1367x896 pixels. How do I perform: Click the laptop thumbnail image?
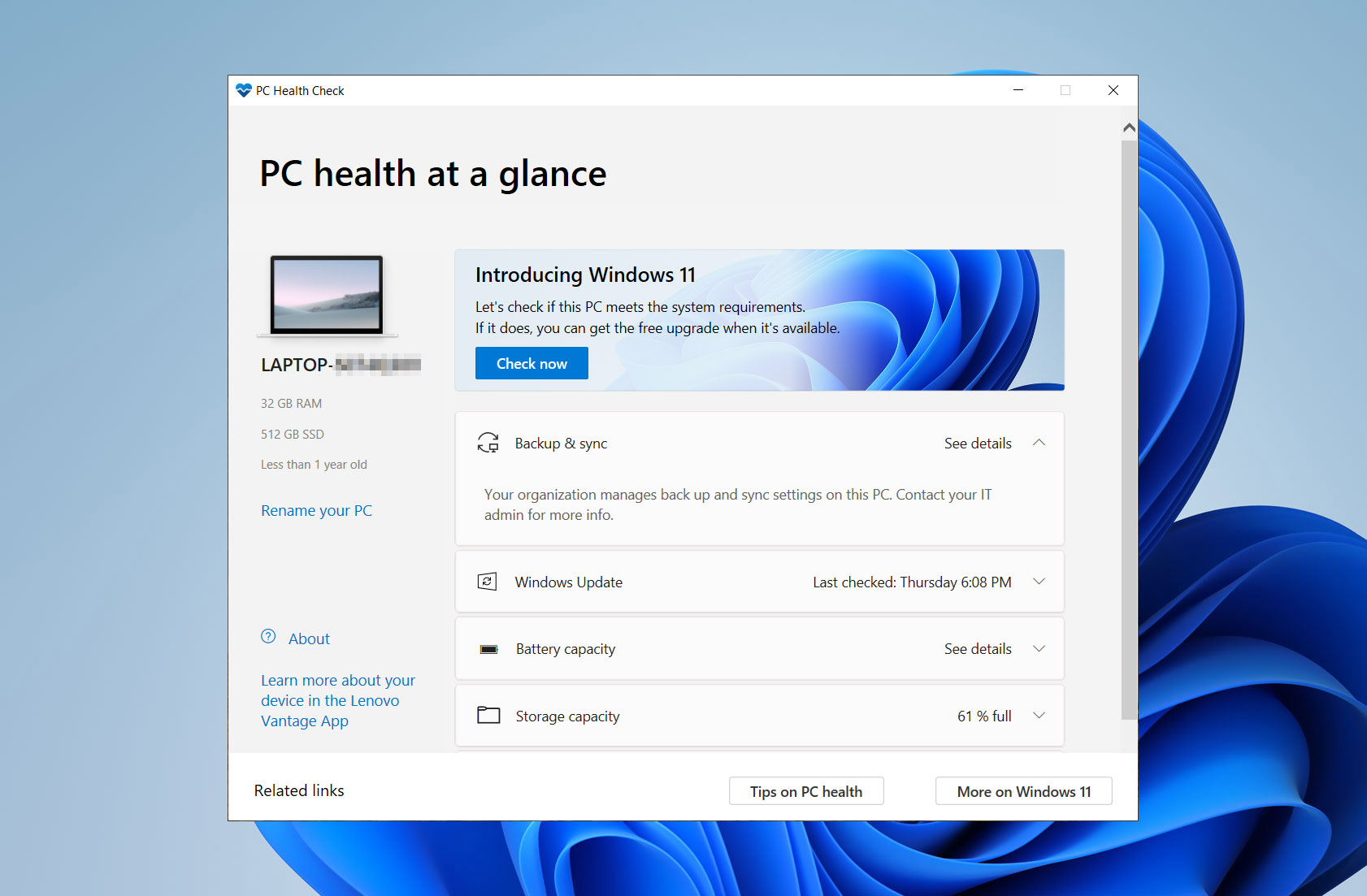tap(327, 296)
